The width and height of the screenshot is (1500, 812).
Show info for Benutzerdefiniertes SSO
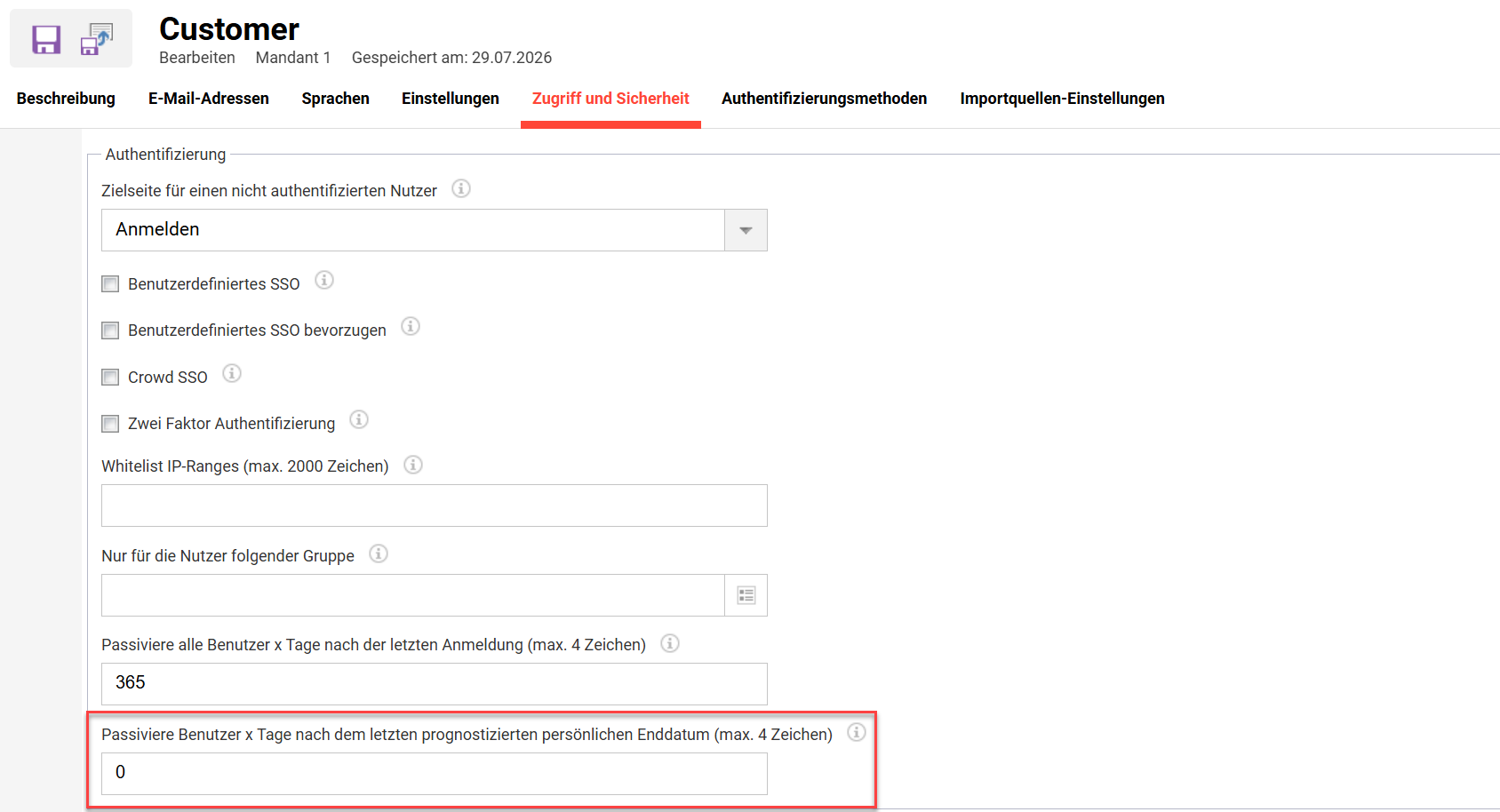(x=324, y=281)
